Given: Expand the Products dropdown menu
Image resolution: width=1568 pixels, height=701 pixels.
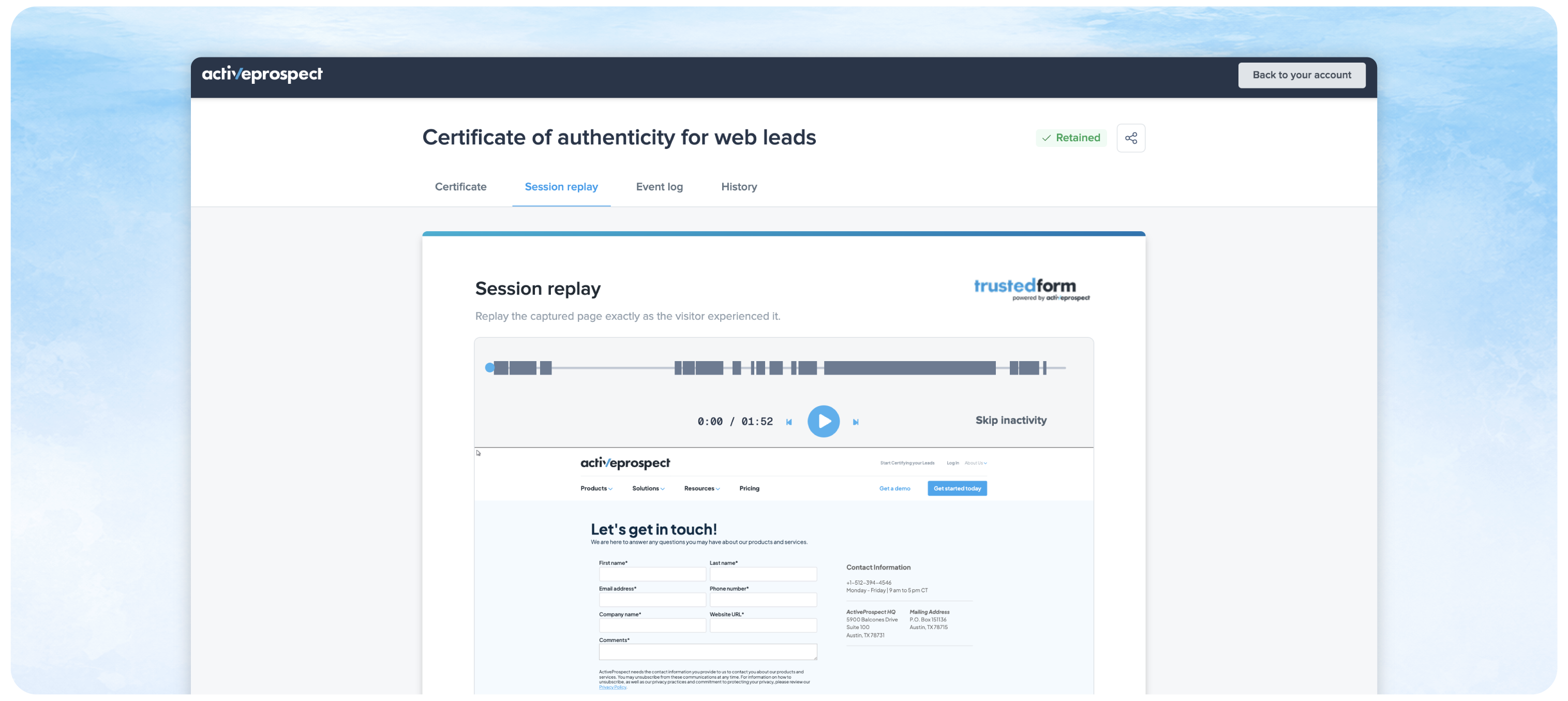Looking at the screenshot, I should [x=596, y=488].
